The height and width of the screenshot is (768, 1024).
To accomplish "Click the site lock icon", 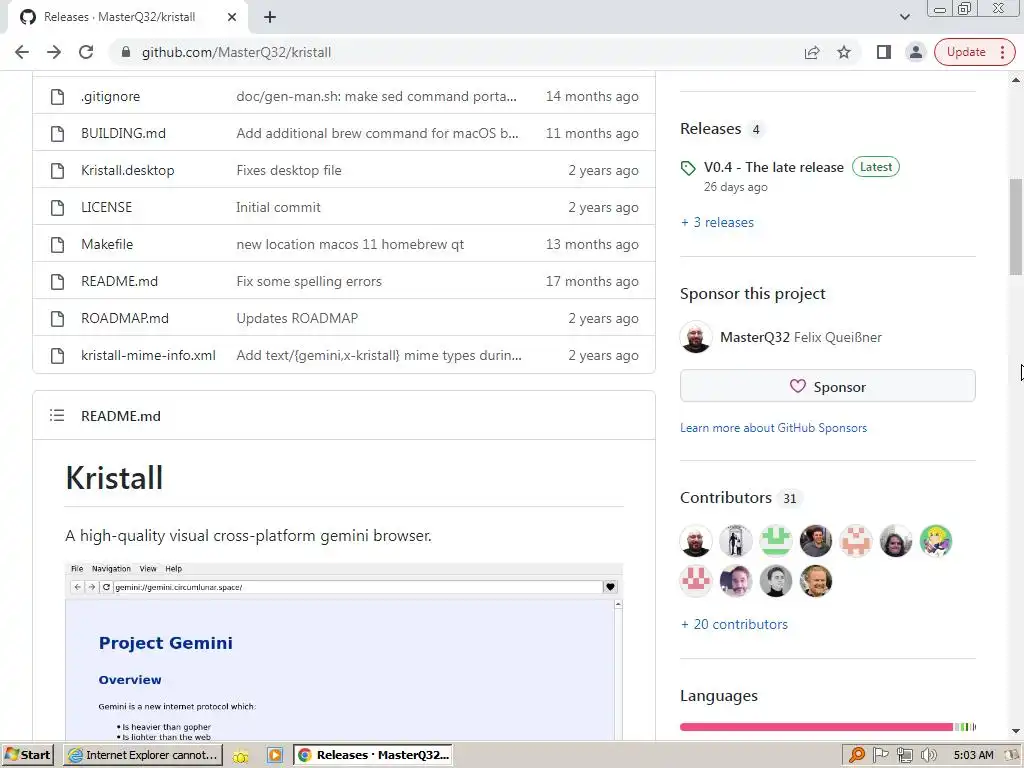I will (126, 52).
